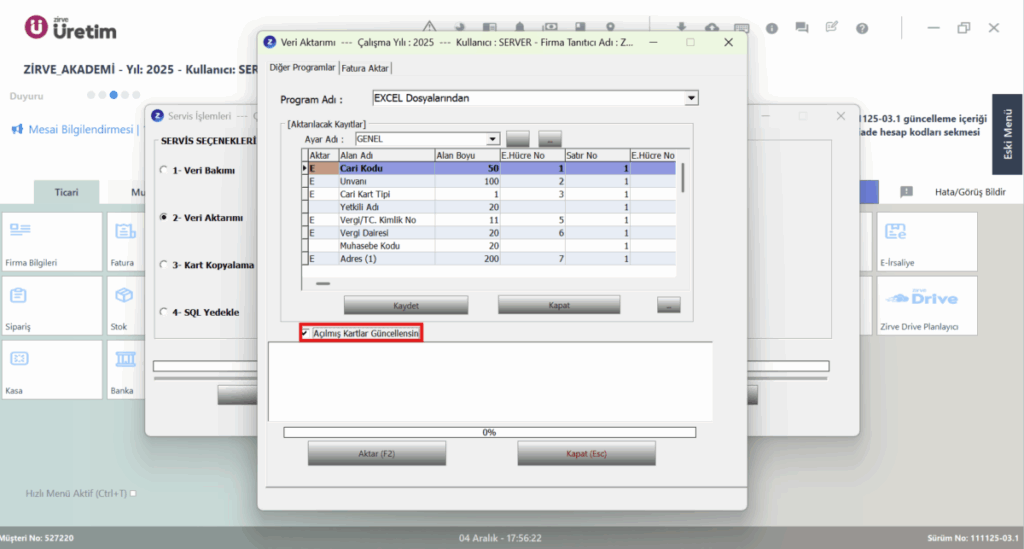
Task: Click Kapat button below the grid
Action: coord(559,305)
